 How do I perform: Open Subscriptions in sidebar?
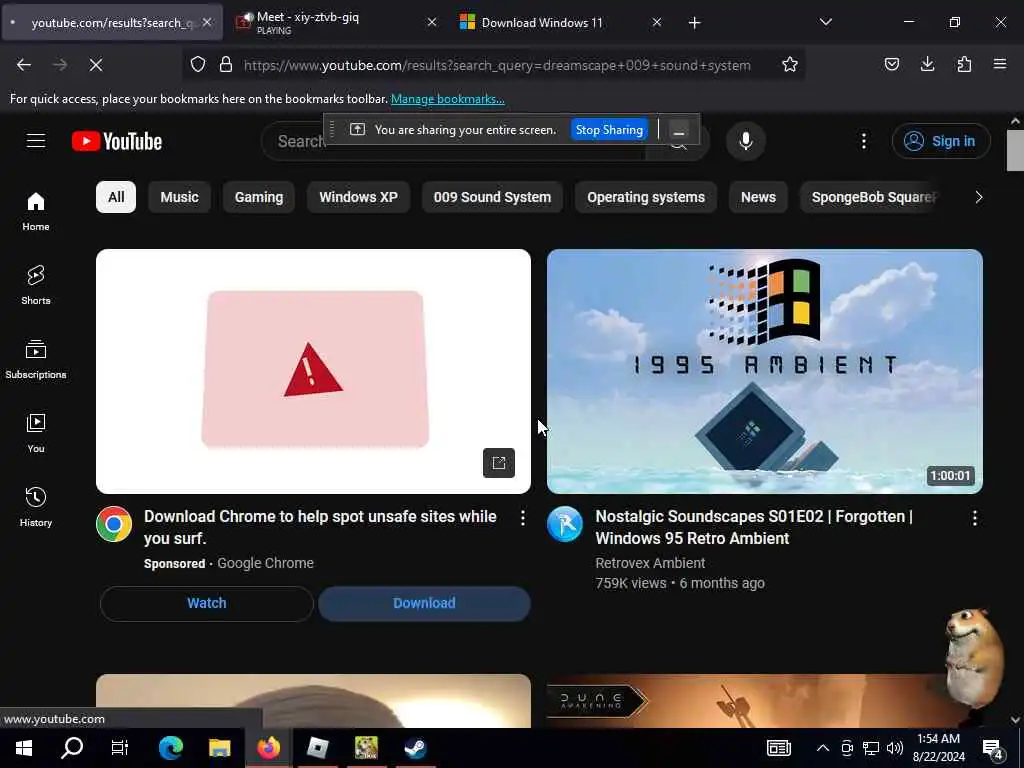[36, 359]
